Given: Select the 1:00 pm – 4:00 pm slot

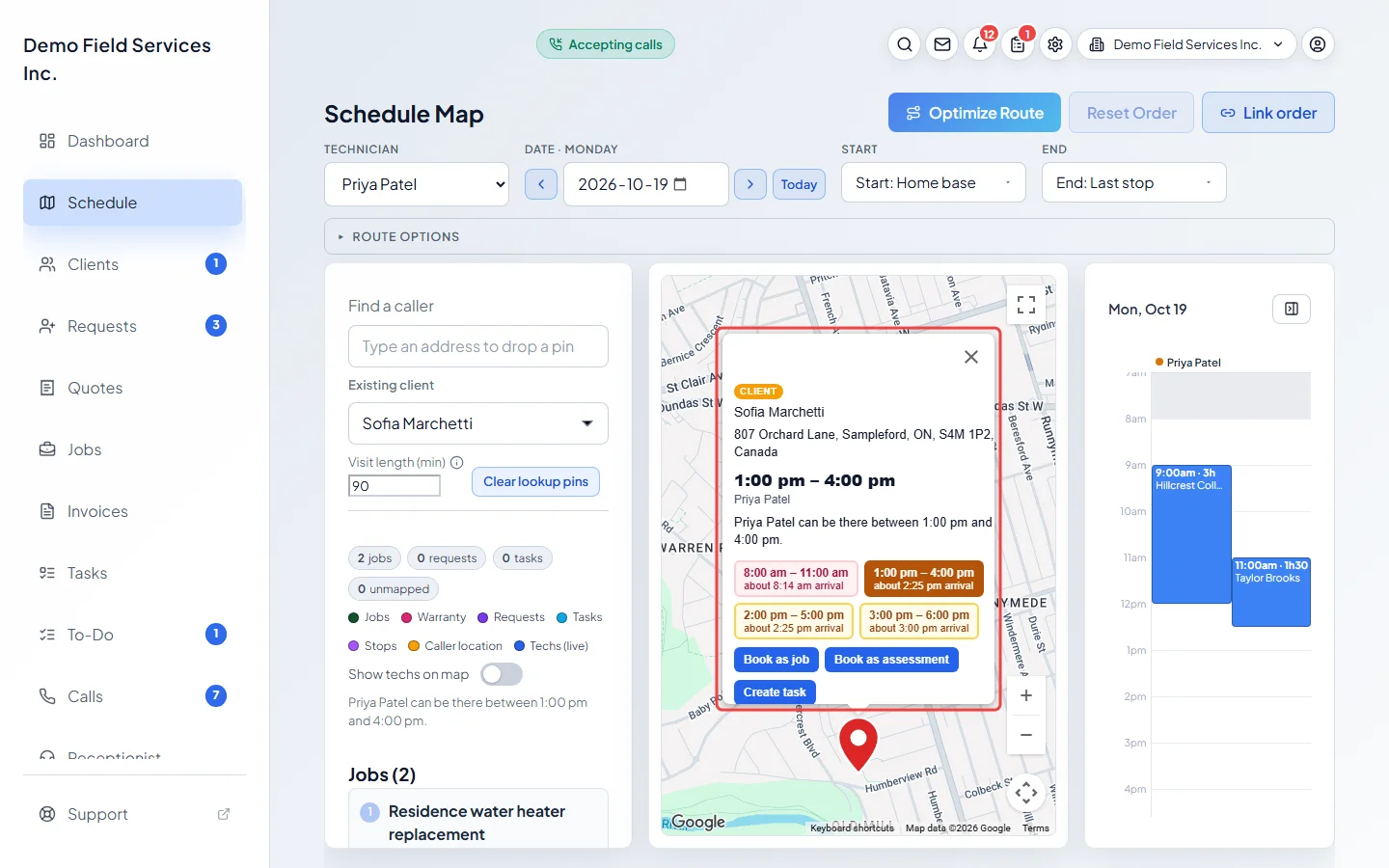Looking at the screenshot, I should [923, 579].
